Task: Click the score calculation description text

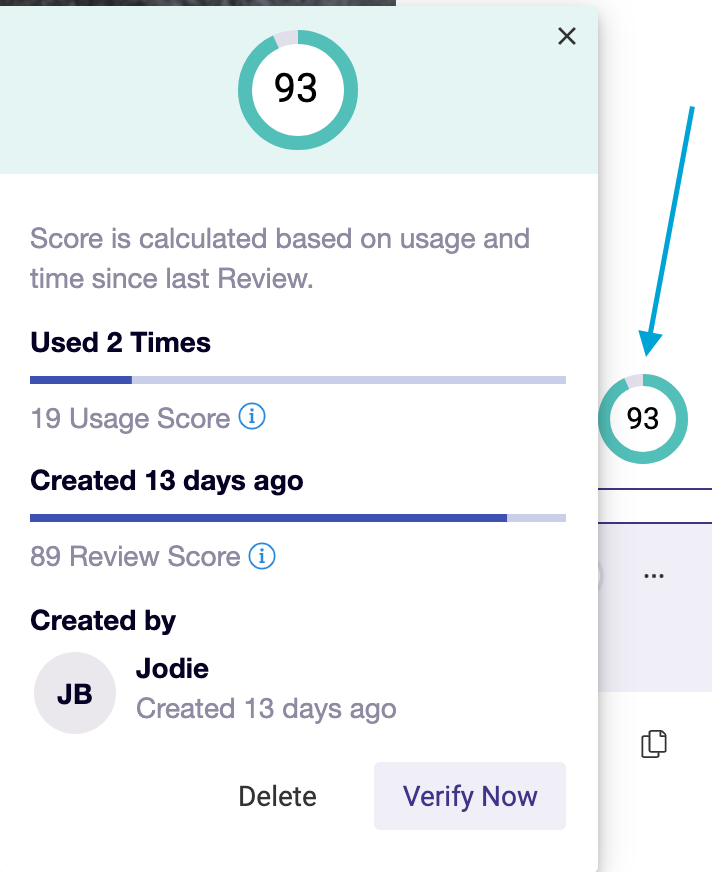Action: [x=280, y=258]
